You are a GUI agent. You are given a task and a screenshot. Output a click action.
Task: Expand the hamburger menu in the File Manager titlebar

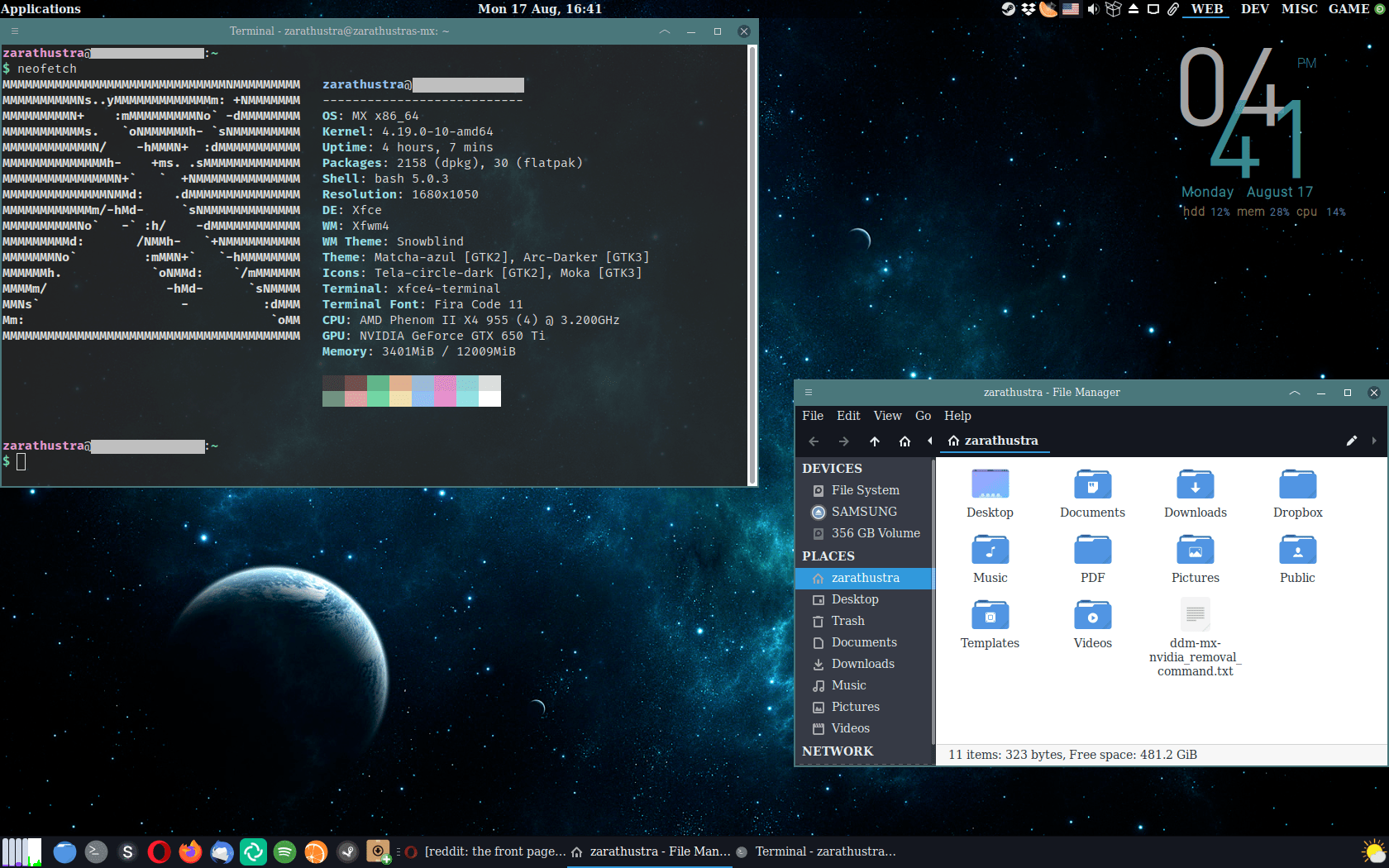809,392
